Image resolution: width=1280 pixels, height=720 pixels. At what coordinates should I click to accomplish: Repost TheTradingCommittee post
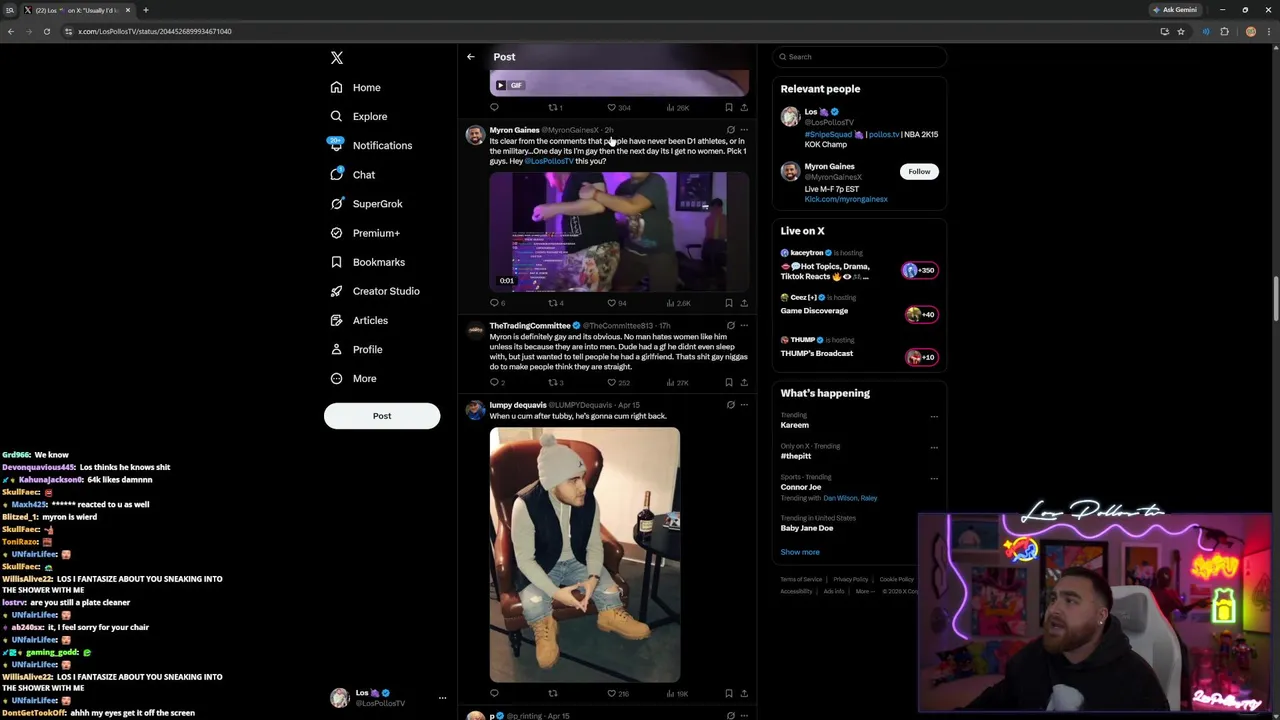pos(552,383)
